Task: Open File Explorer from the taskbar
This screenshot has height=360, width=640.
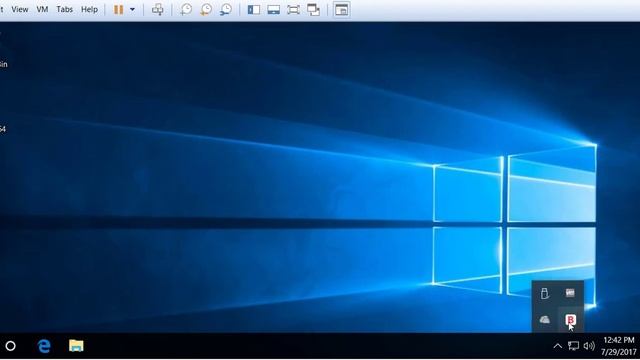Action: [76, 346]
